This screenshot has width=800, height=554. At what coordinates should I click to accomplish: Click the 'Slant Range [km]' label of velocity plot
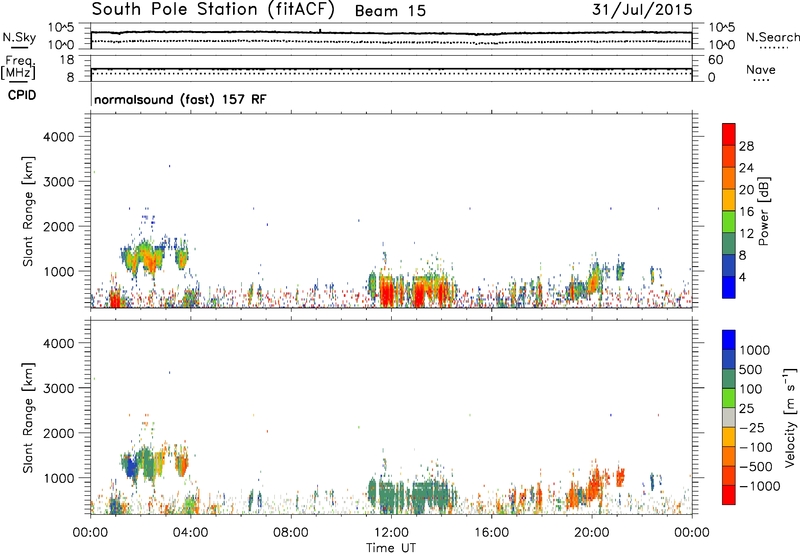coord(28,418)
